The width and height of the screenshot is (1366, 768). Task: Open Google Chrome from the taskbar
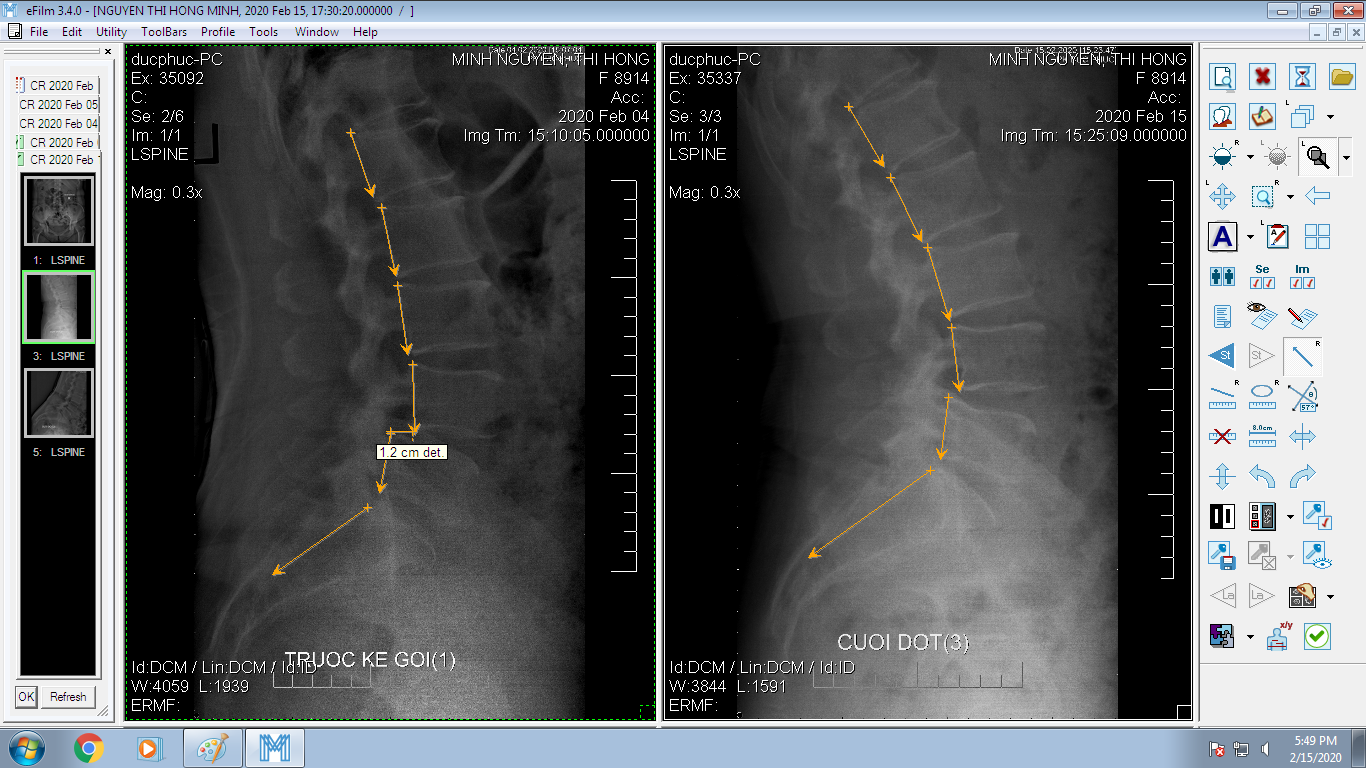[x=89, y=747]
